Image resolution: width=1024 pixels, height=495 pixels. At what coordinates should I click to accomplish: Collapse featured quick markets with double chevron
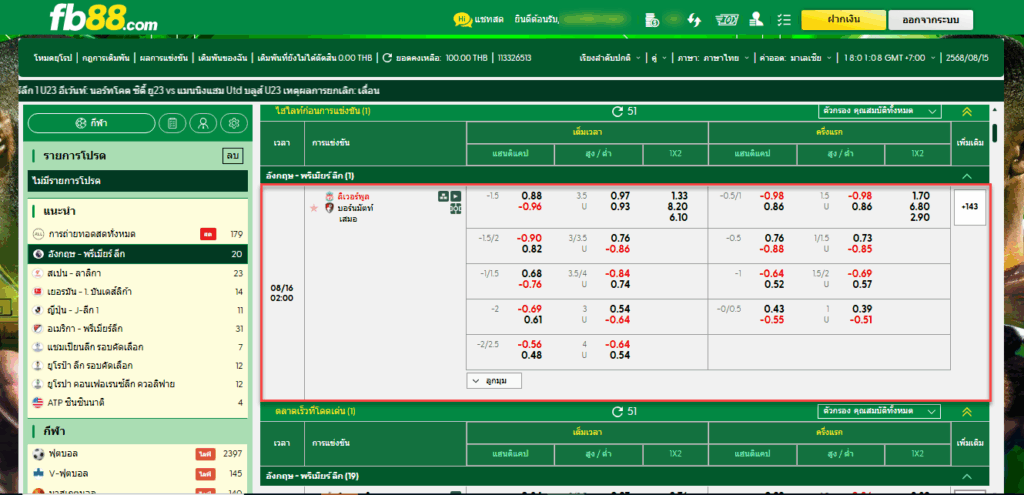point(967,411)
